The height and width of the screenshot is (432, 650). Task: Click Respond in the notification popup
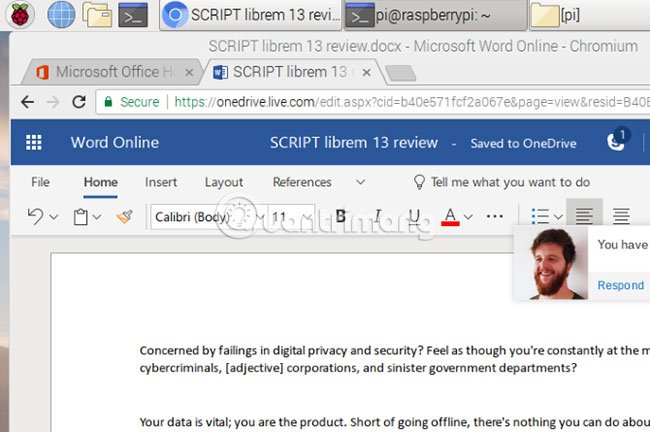pos(621,285)
